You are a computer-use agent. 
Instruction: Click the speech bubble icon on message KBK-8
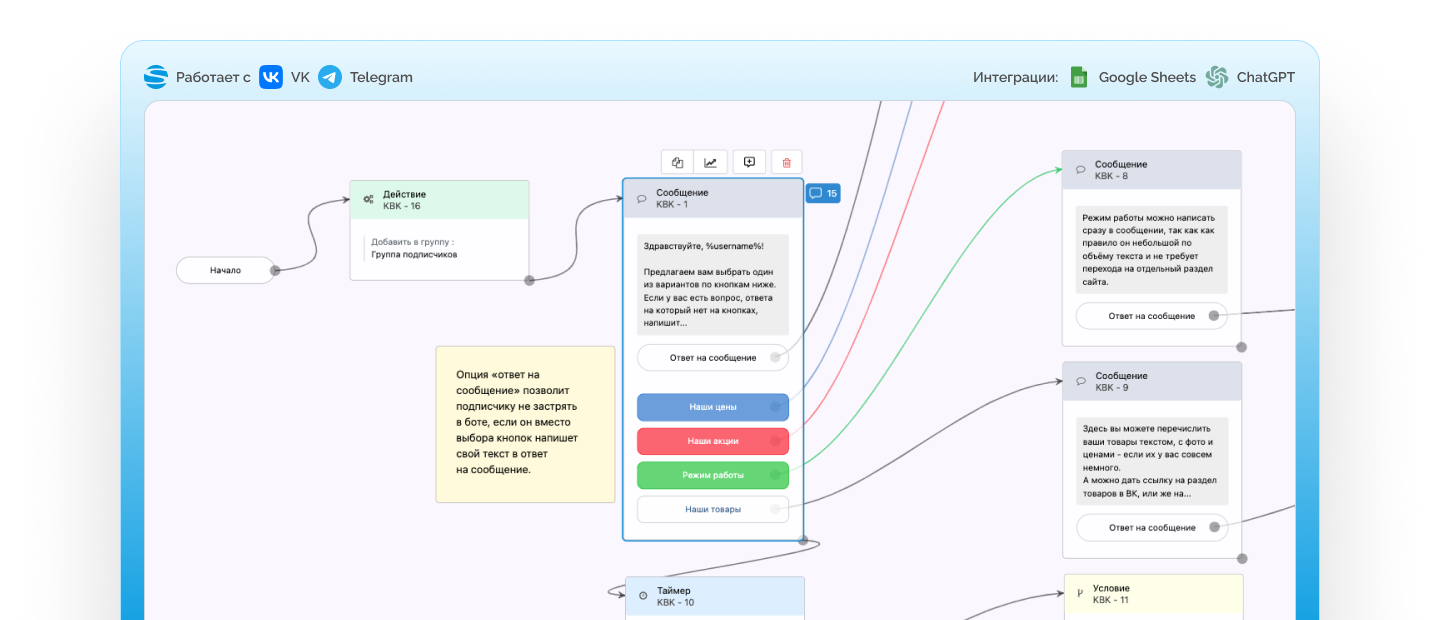click(1080, 170)
